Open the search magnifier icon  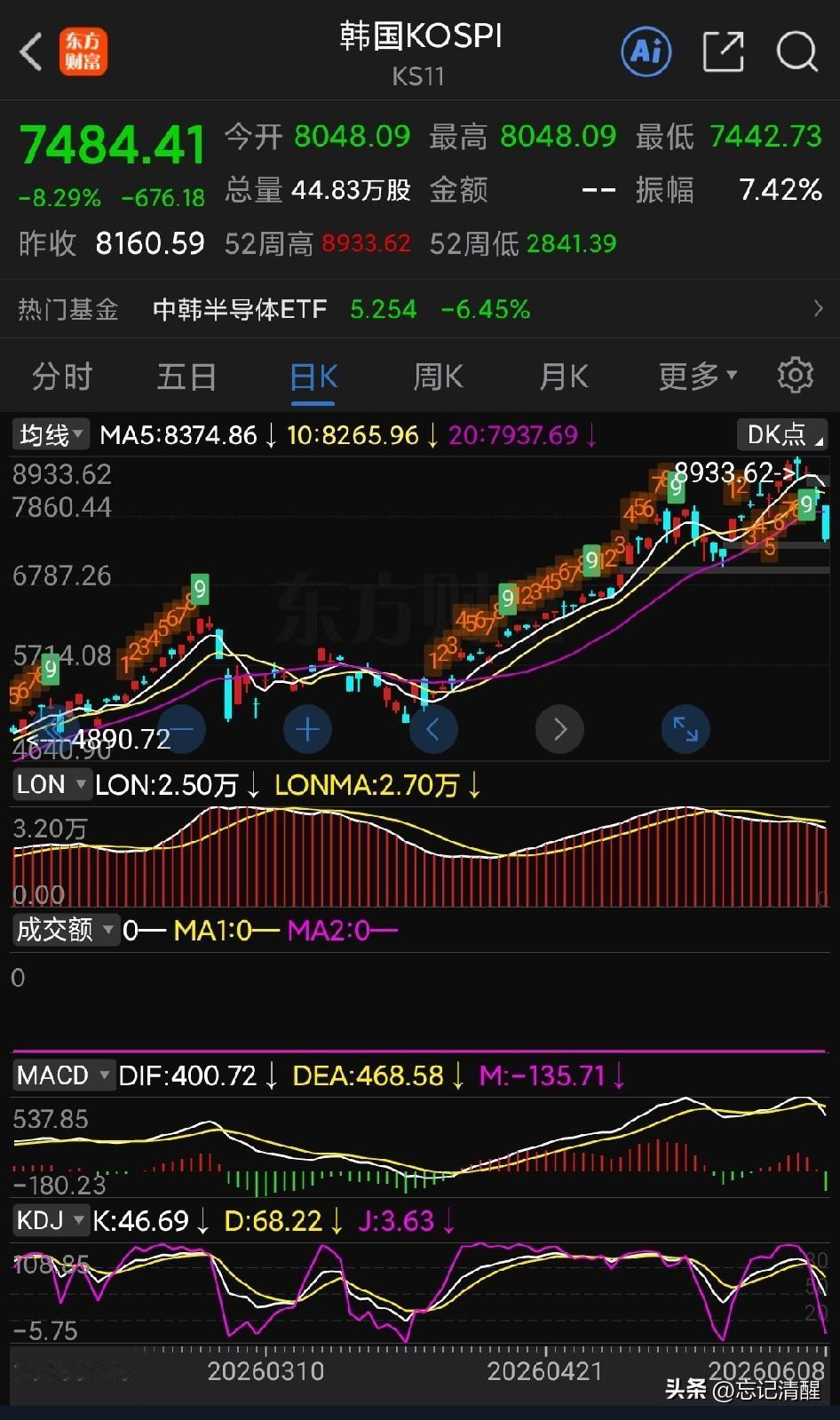click(x=796, y=52)
